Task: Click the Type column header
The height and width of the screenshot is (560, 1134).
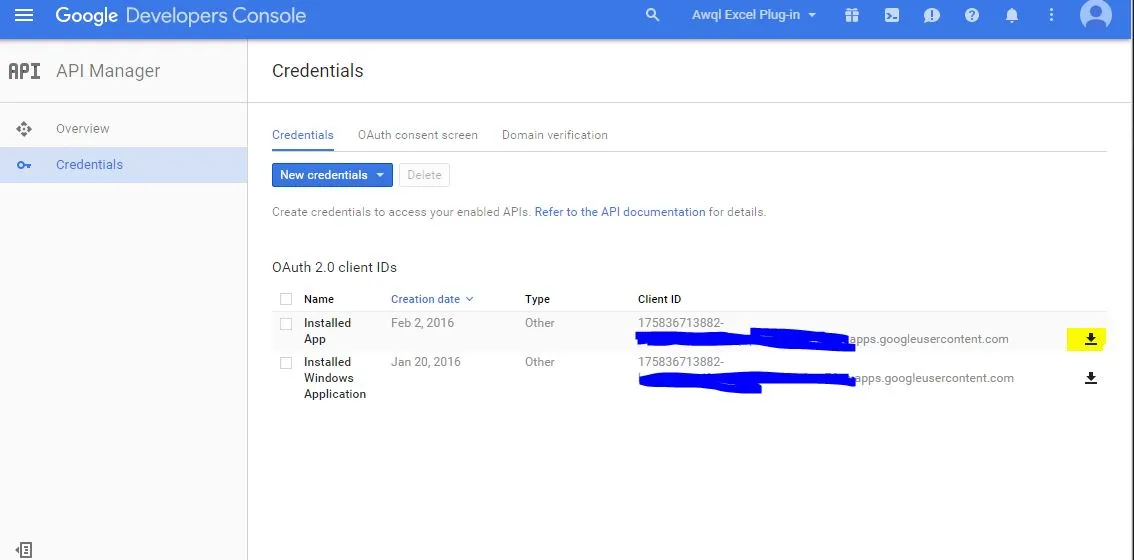Action: click(x=537, y=299)
